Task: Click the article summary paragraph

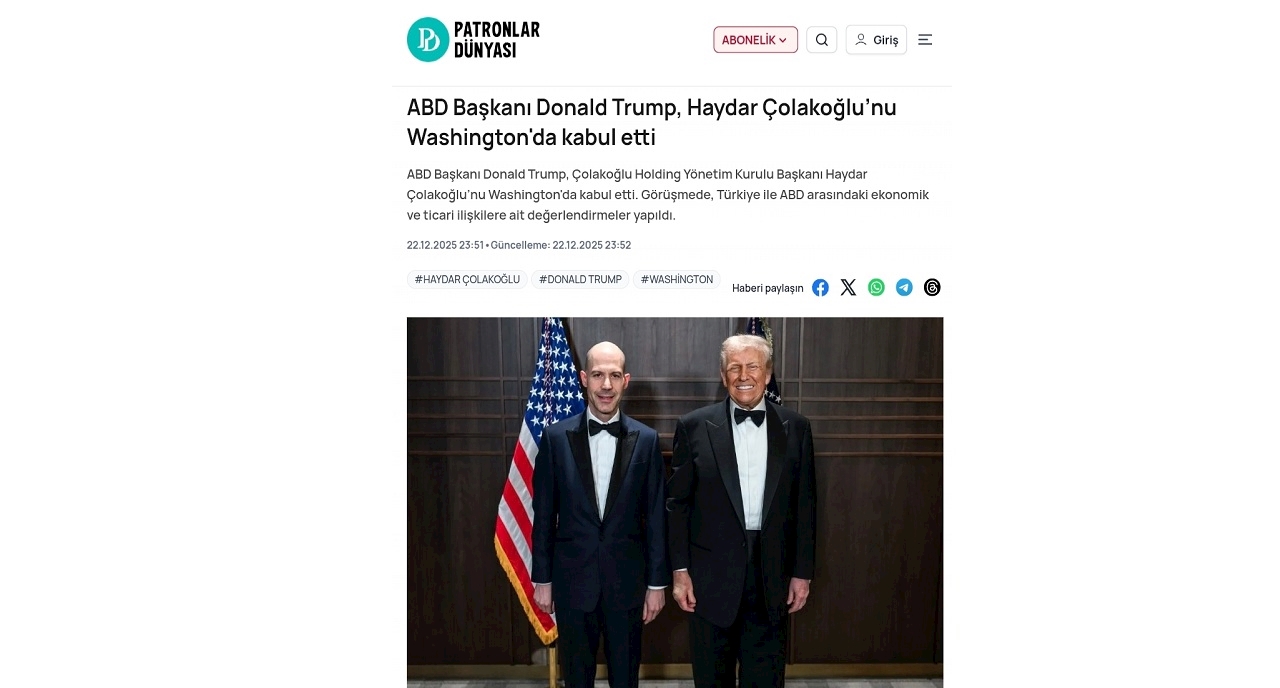Action: [x=668, y=195]
